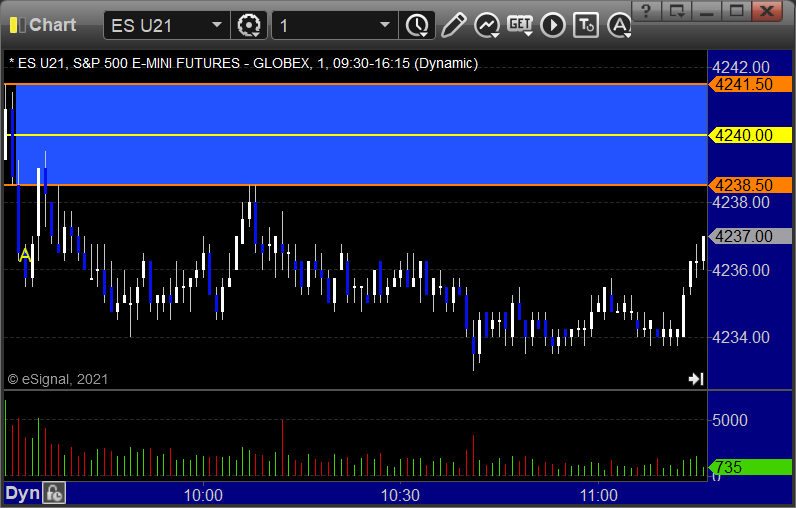Click the chart title ES U21 description text
Screen dimensions: 796x508
pos(243,63)
